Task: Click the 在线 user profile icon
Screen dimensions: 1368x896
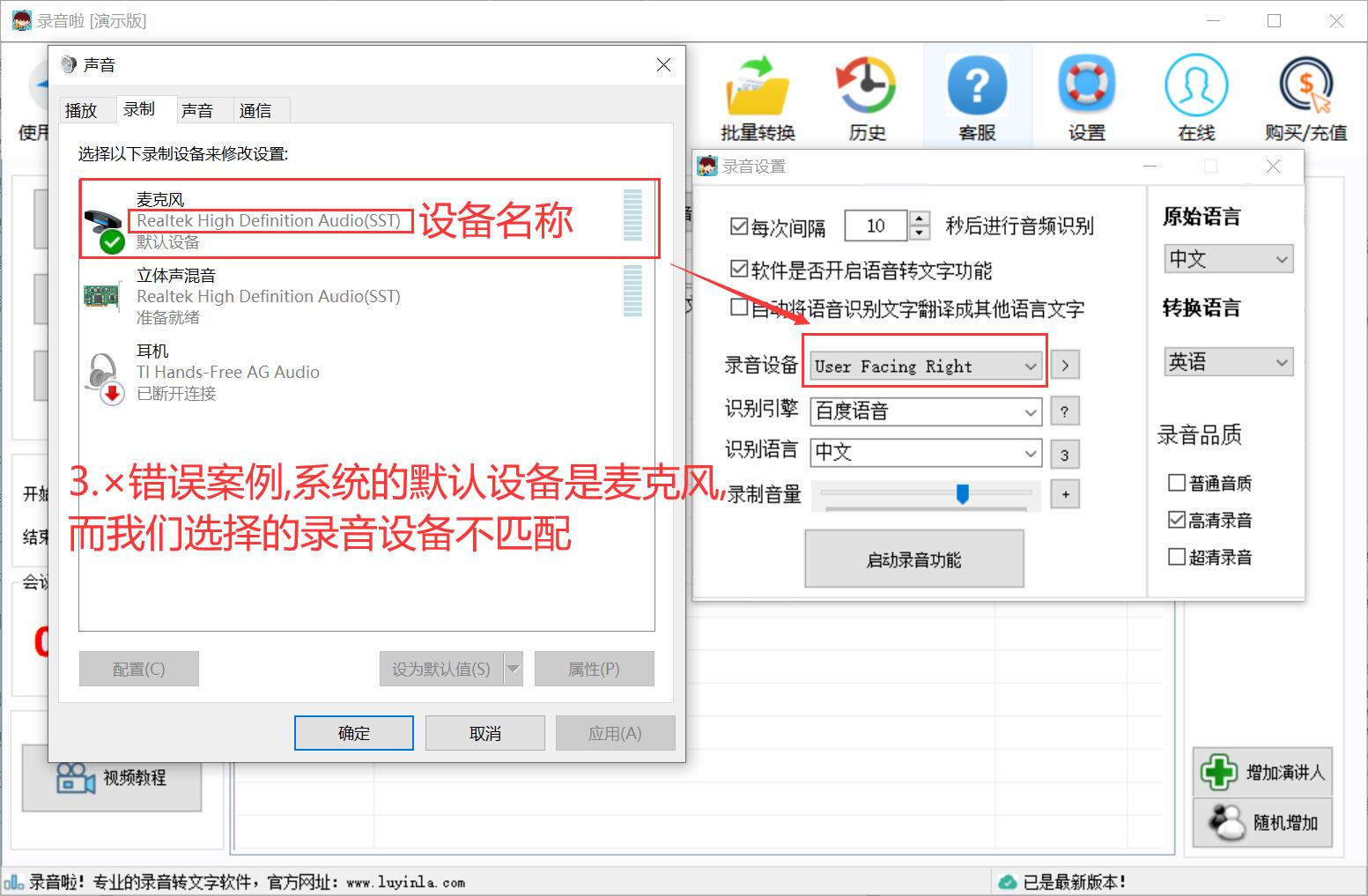Action: [x=1195, y=85]
